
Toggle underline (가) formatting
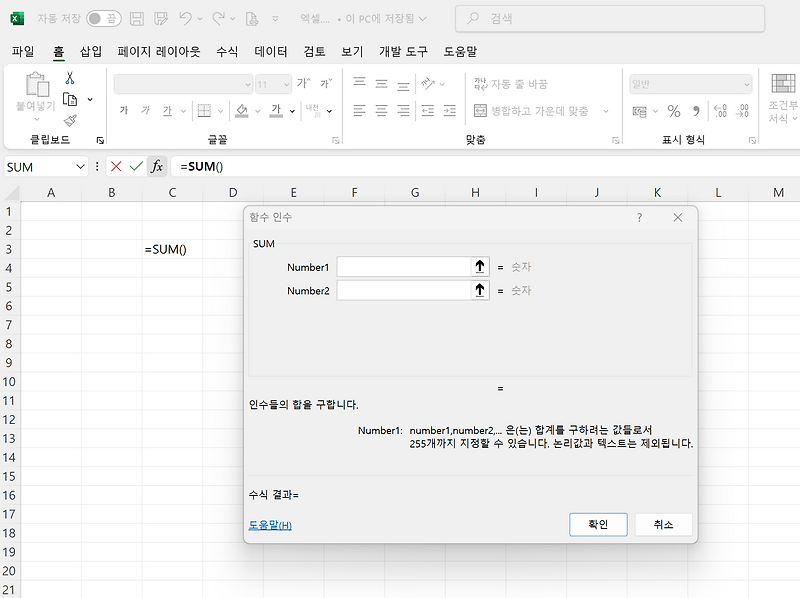167,111
